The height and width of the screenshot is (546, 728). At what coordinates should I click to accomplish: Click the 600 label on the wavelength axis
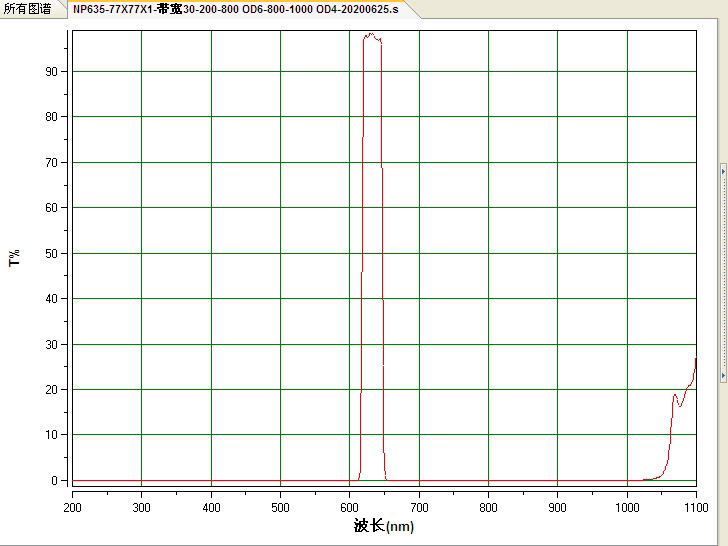[x=349, y=507]
